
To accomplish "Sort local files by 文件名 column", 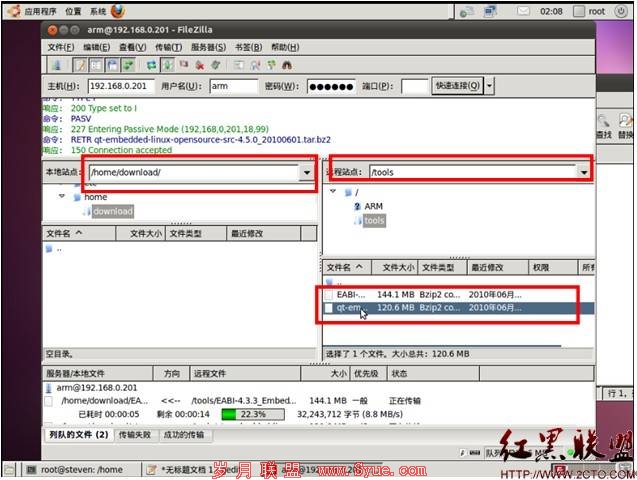I will point(79,234).
